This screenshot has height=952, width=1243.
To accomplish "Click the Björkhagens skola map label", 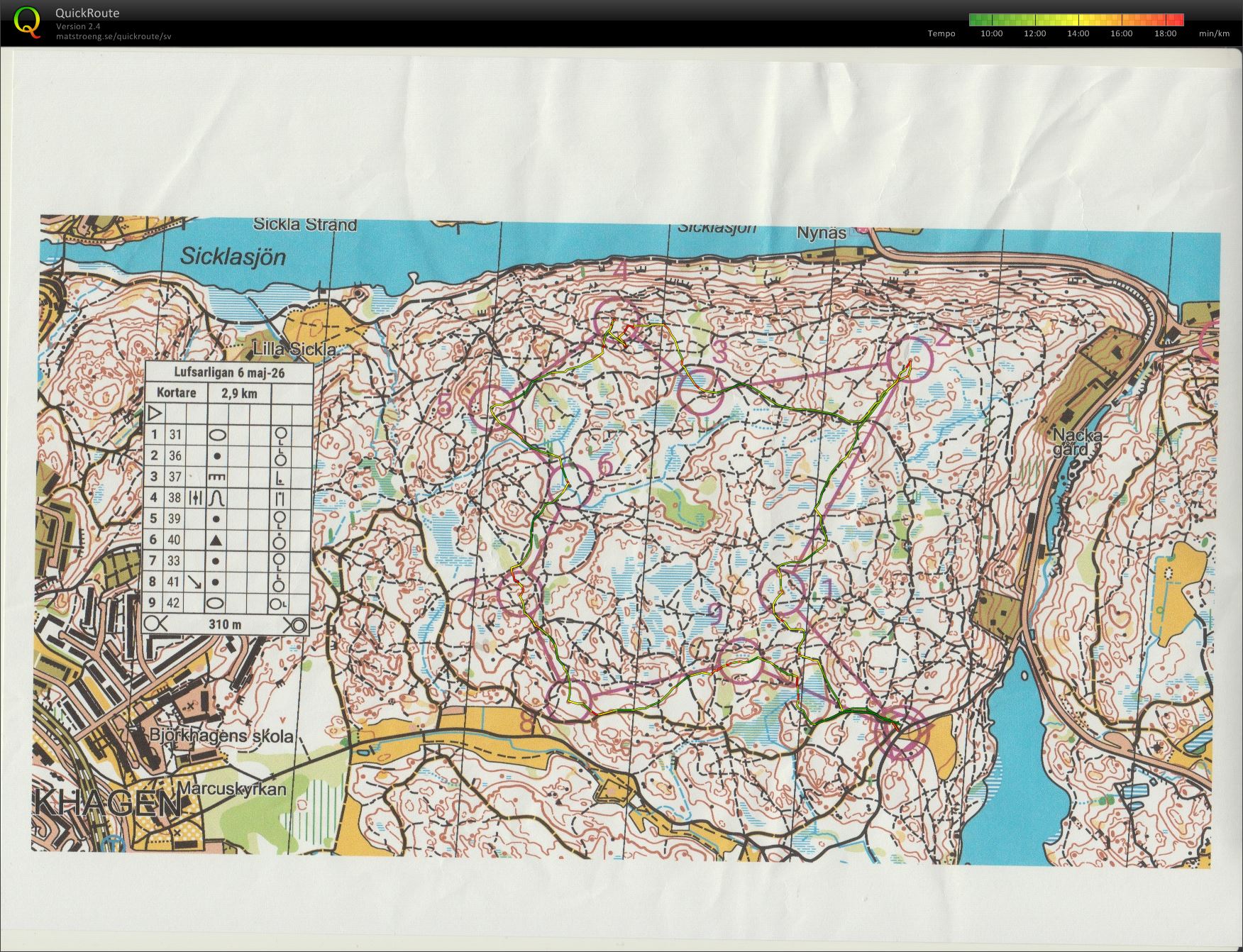I will tap(221, 736).
